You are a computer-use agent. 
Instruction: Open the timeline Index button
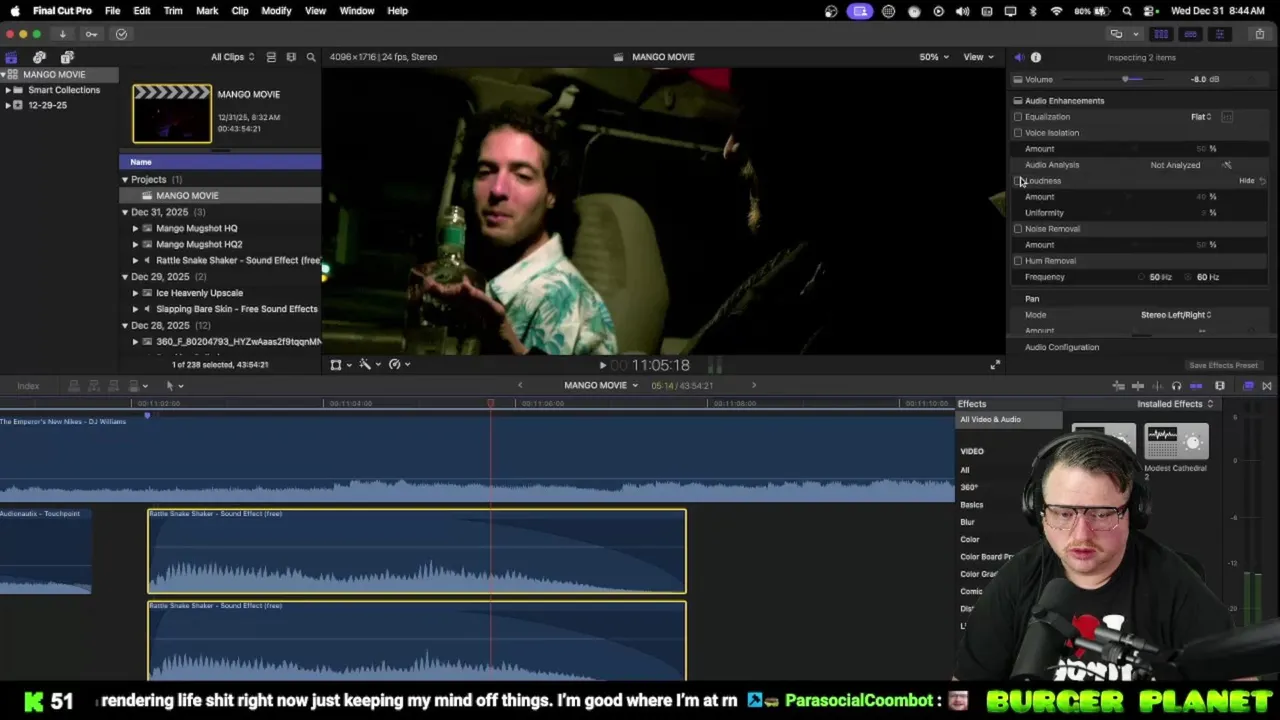click(x=28, y=386)
